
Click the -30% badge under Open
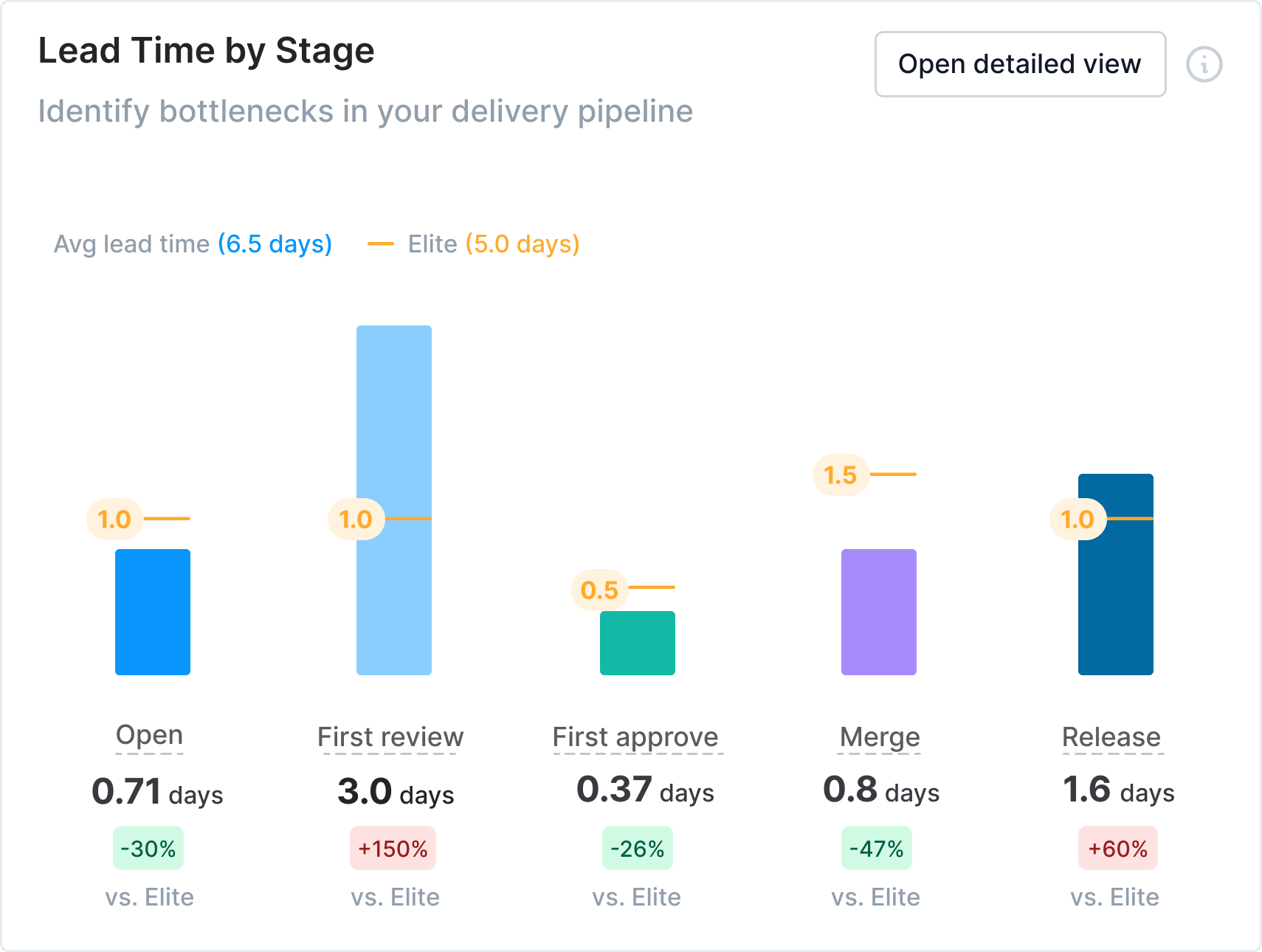coord(148,849)
